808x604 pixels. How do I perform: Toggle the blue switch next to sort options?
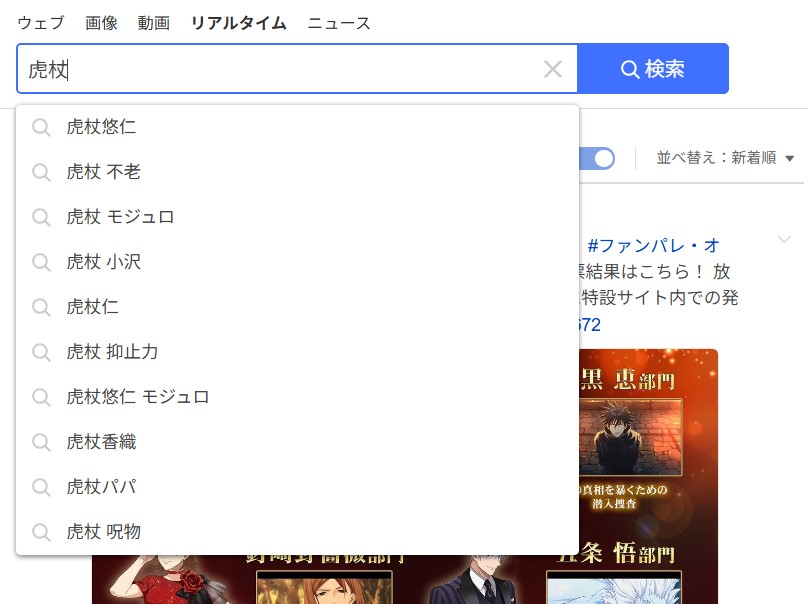tap(600, 158)
